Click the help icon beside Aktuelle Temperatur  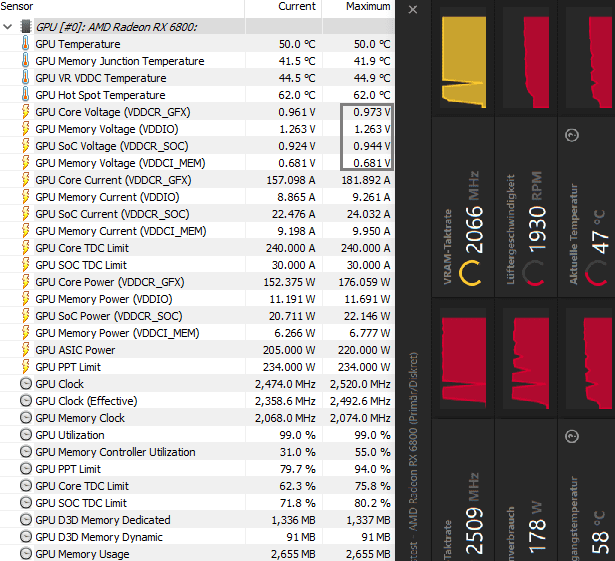coord(572,135)
